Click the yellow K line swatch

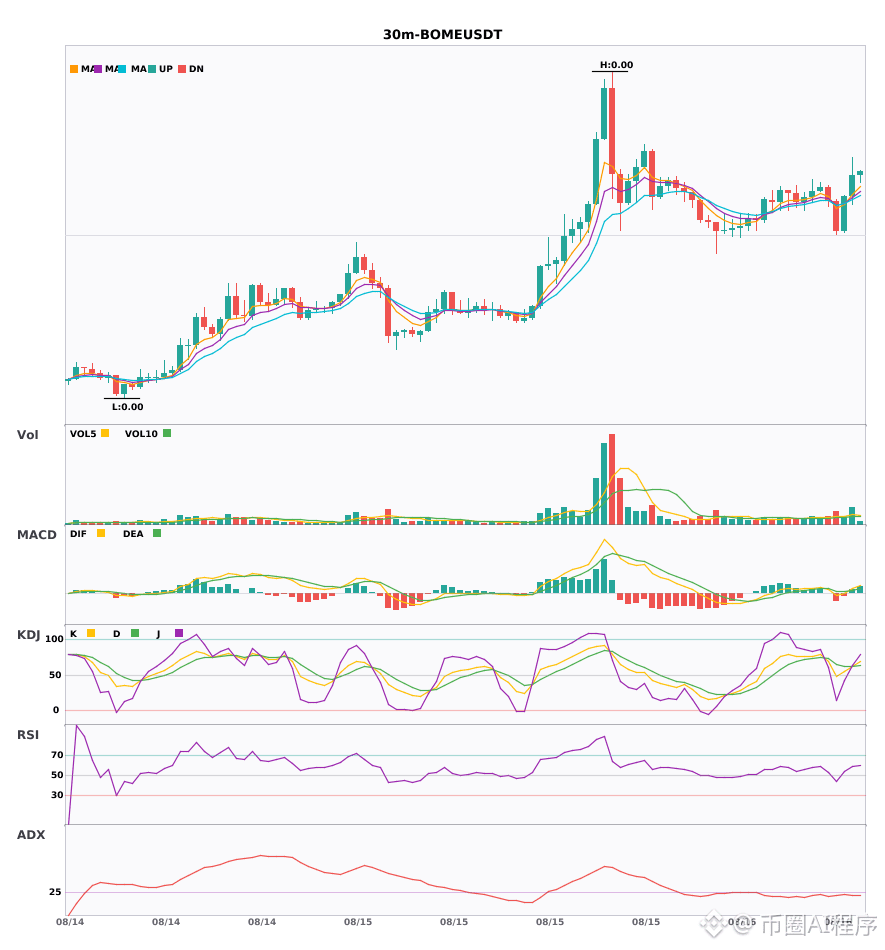click(x=91, y=633)
